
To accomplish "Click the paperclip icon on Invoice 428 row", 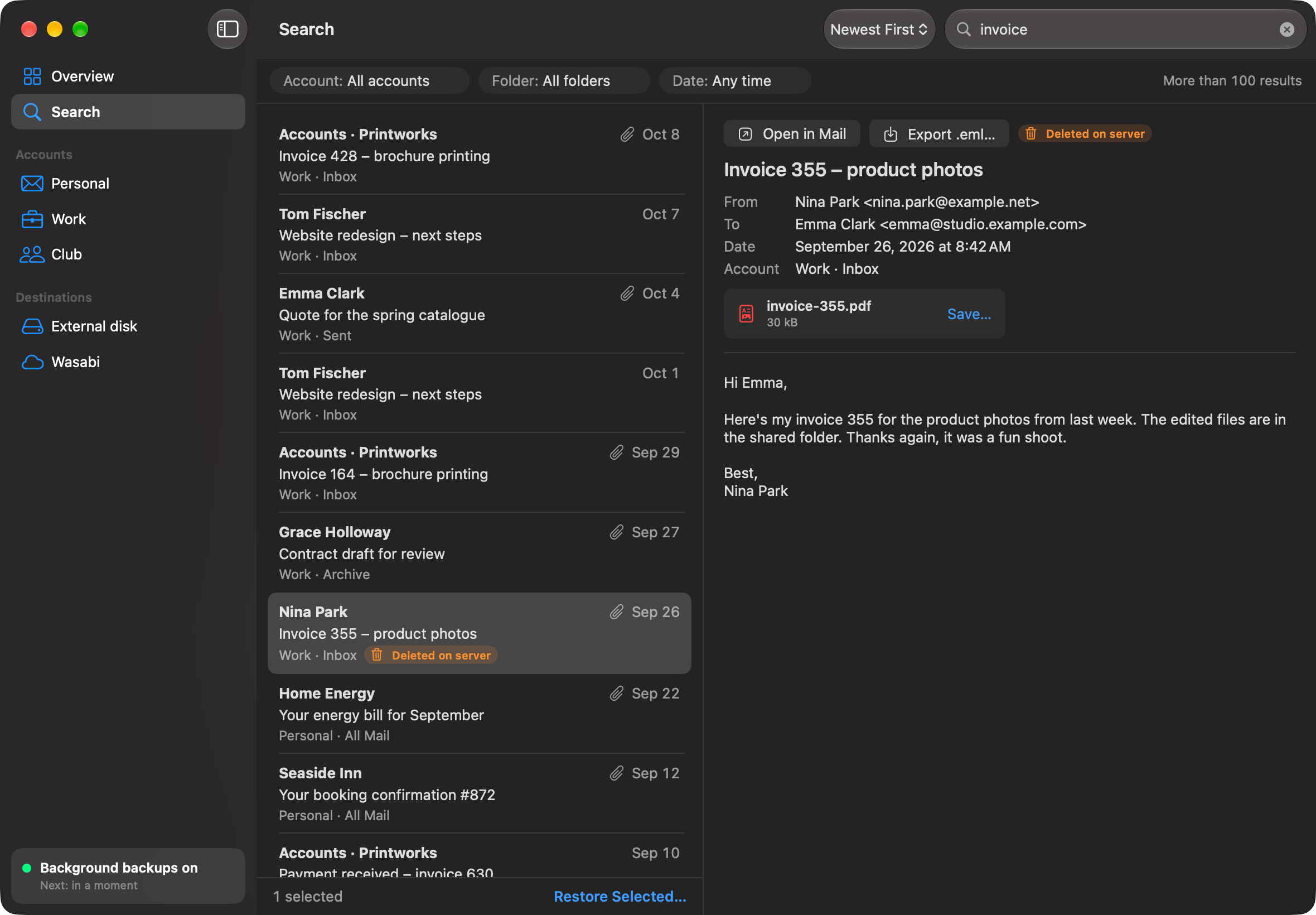I will pyautogui.click(x=627, y=134).
